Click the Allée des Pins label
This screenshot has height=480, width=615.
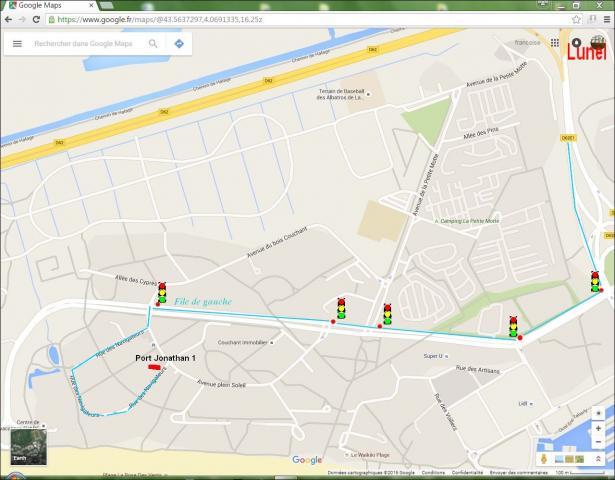[481, 133]
